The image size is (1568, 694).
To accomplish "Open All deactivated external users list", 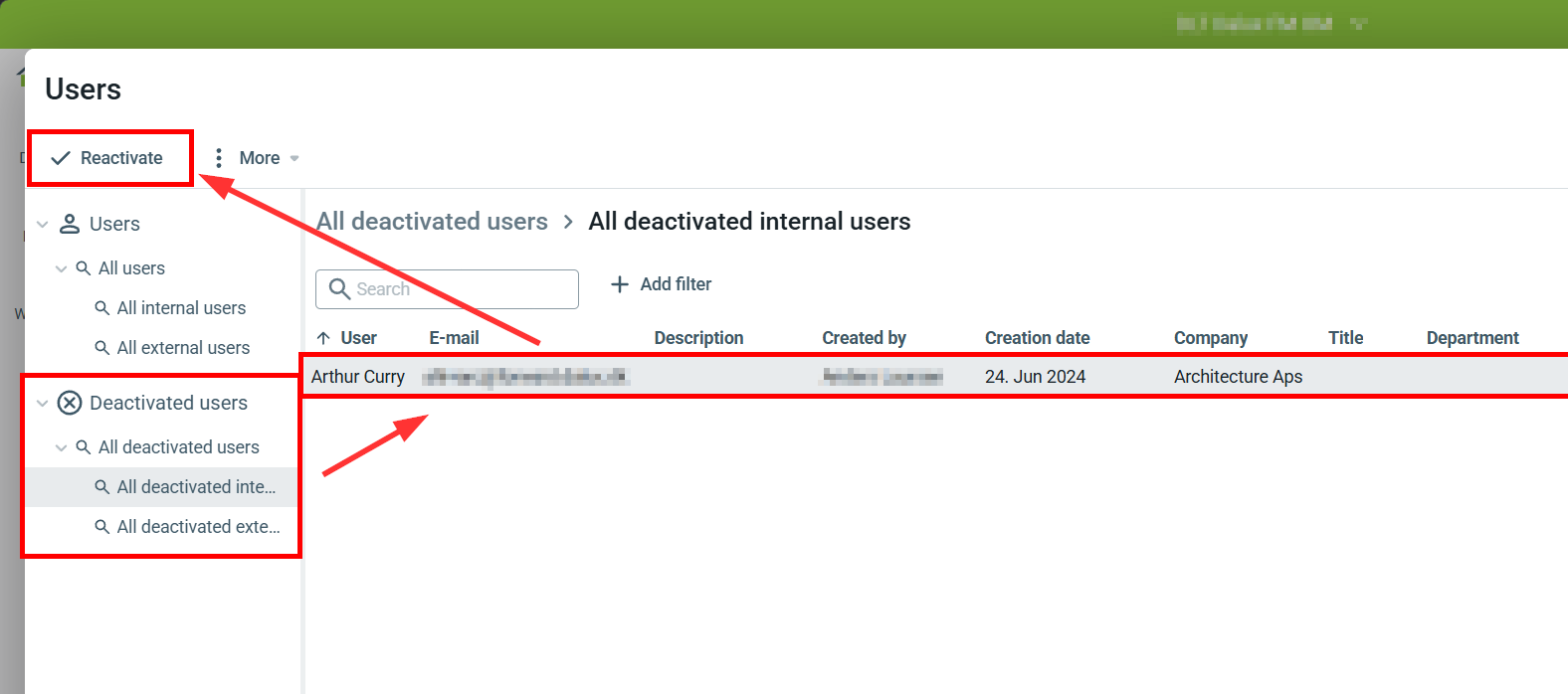I will click(198, 527).
